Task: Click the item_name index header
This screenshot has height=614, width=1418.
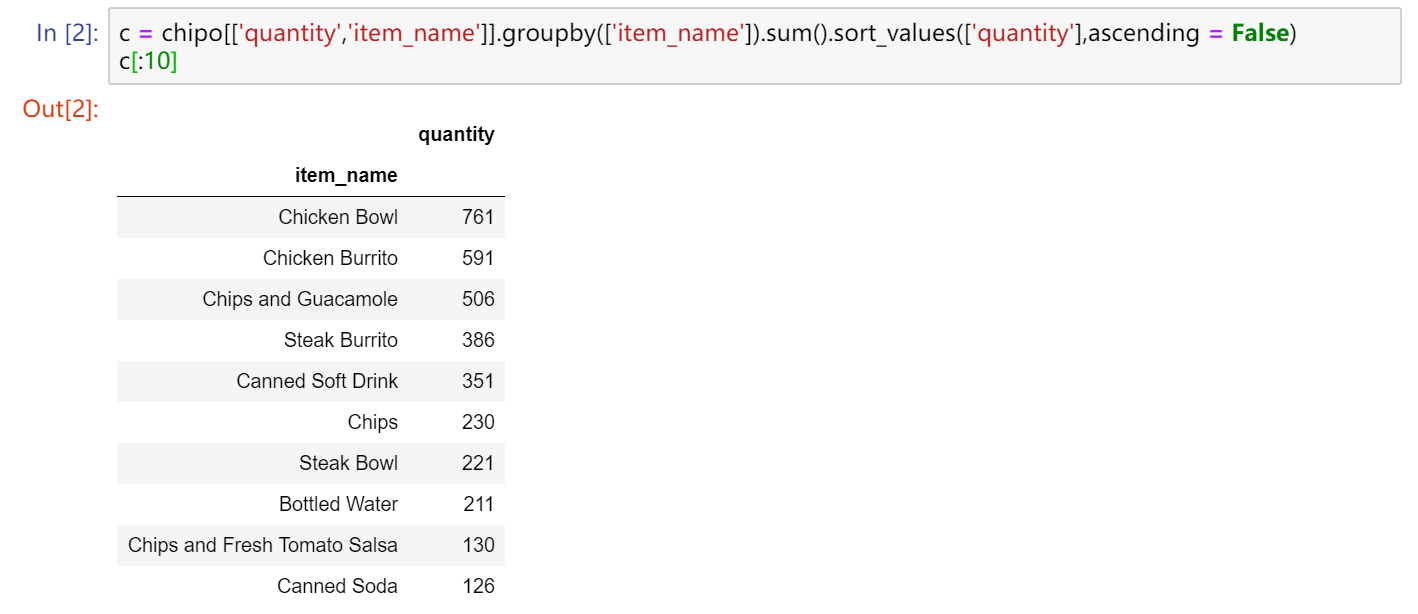Action: click(346, 175)
